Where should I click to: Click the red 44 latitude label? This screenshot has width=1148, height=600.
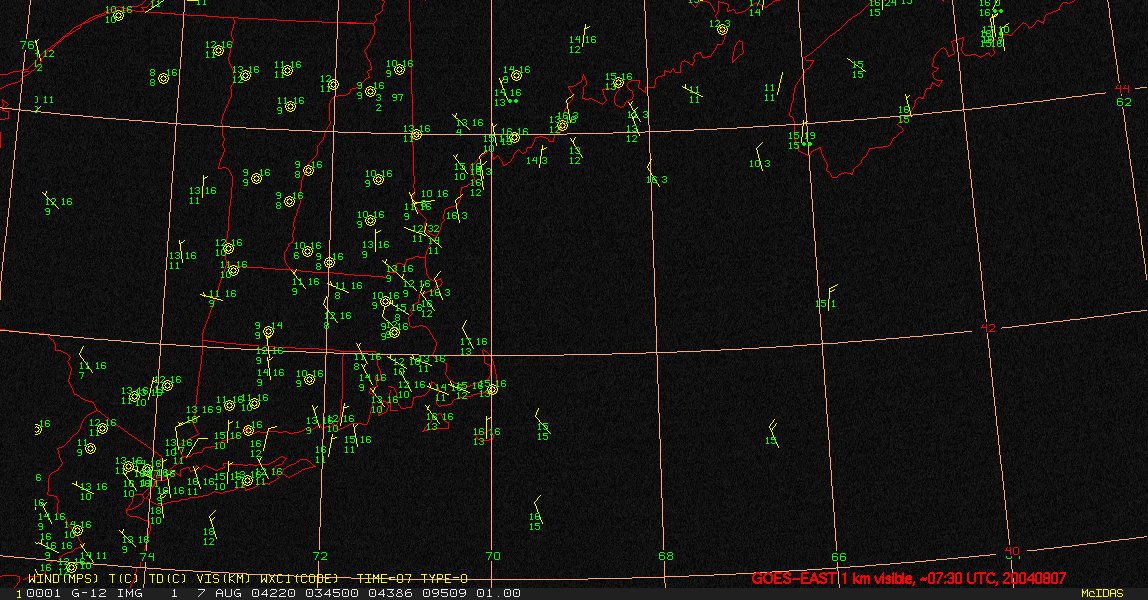point(1122,89)
